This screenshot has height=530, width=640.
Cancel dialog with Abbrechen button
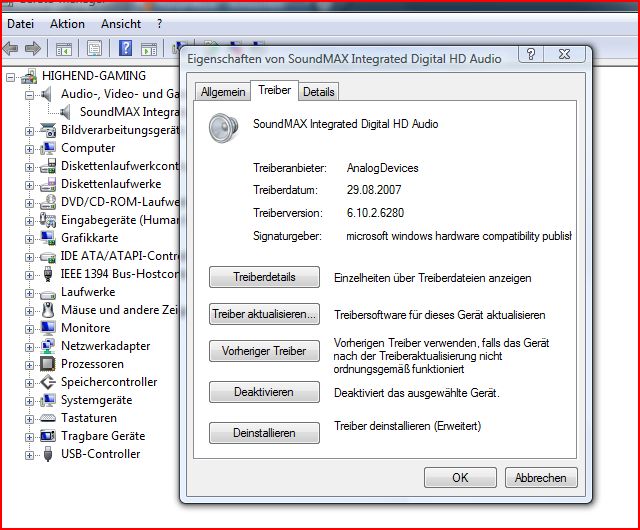click(x=541, y=477)
